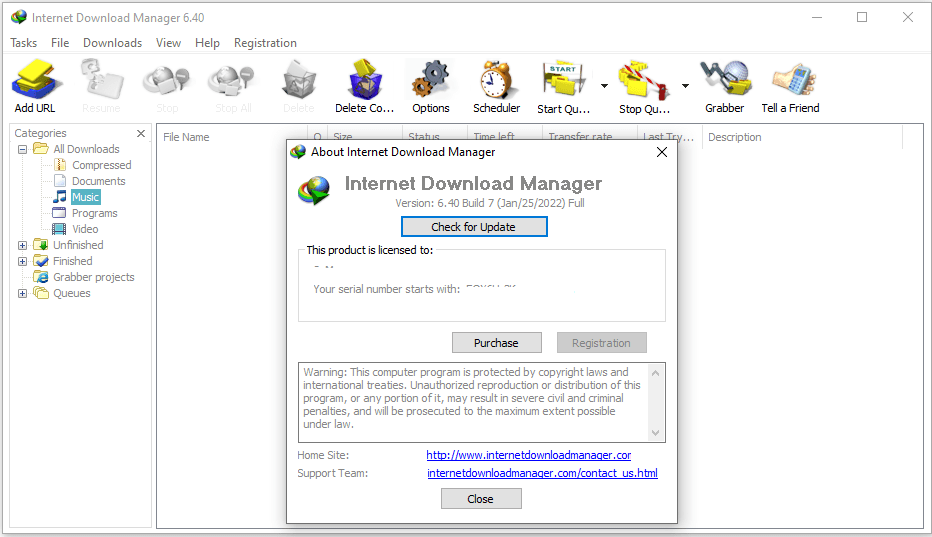Click the All Downloads folder icon
Image resolution: width=932 pixels, height=537 pixels.
coord(41,149)
